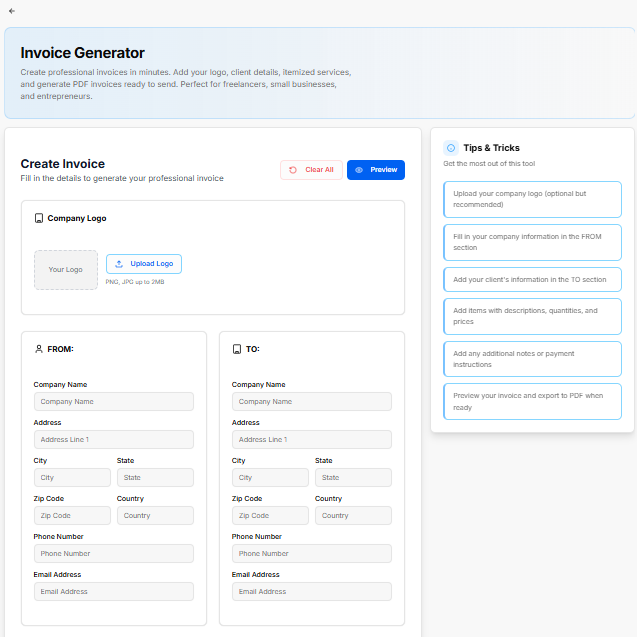Screen dimensions: 637x637
Task: Click the FROM section person icon
Action: tap(39, 349)
